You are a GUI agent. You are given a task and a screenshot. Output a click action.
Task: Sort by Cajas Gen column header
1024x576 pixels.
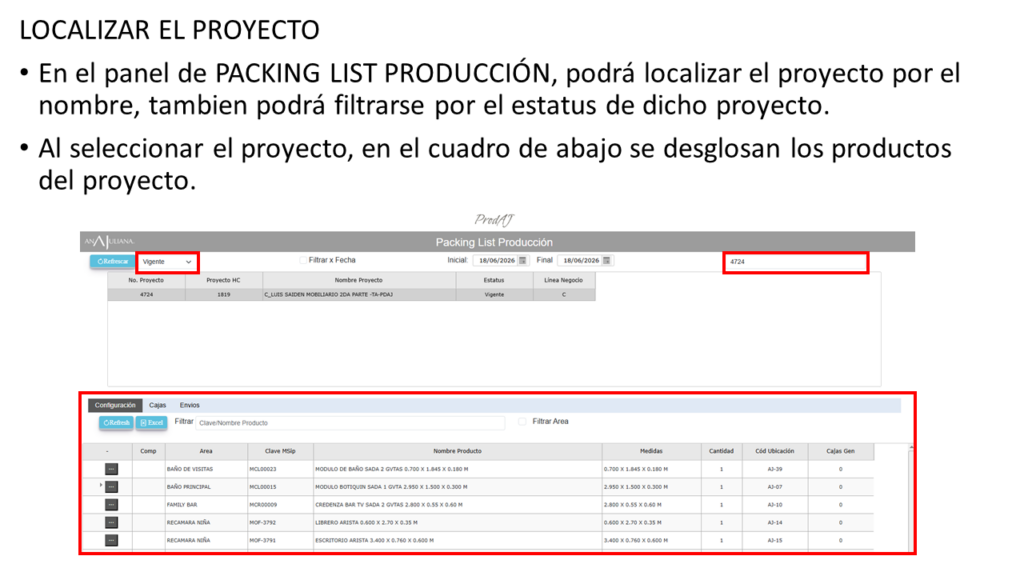[840, 451]
